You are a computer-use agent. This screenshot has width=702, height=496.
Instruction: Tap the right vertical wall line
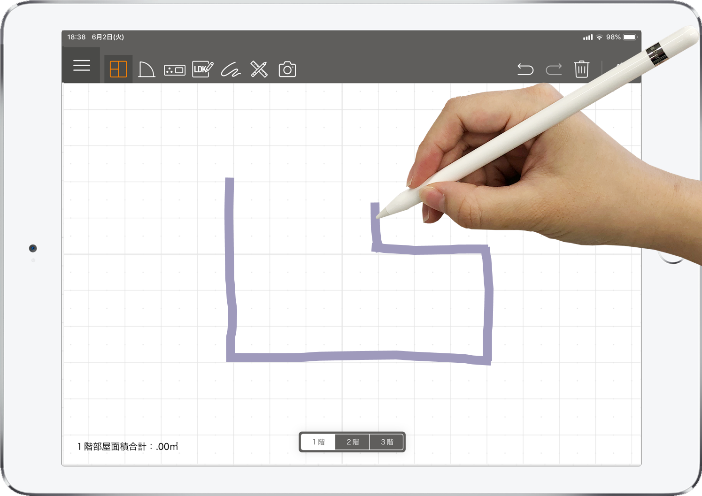[488, 305]
